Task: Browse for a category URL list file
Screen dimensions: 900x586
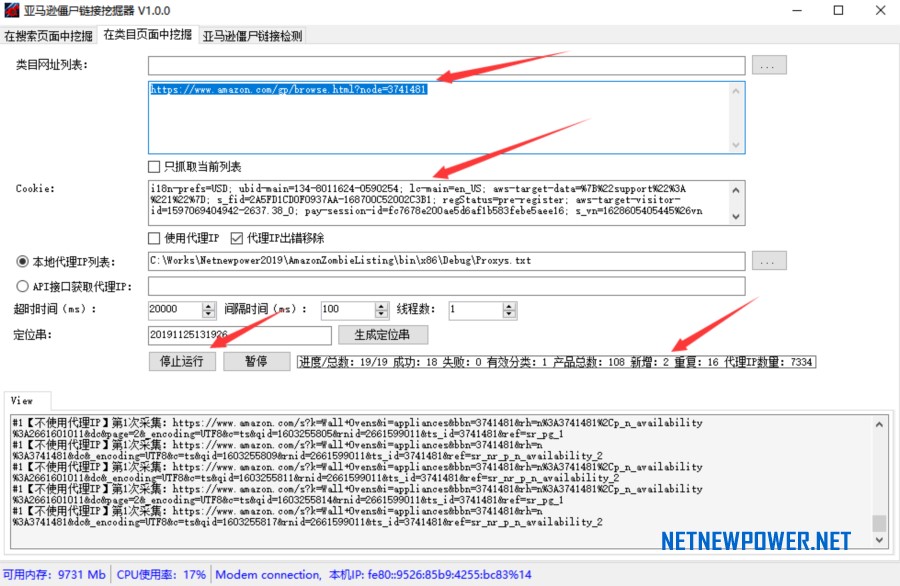Action: [x=769, y=65]
